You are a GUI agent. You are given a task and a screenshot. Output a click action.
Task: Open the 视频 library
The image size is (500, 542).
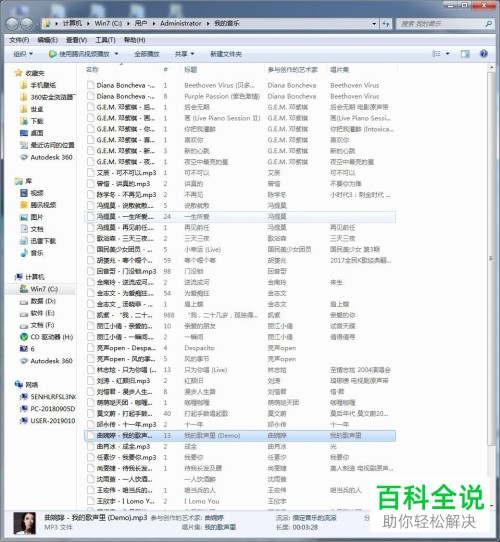(x=32, y=193)
